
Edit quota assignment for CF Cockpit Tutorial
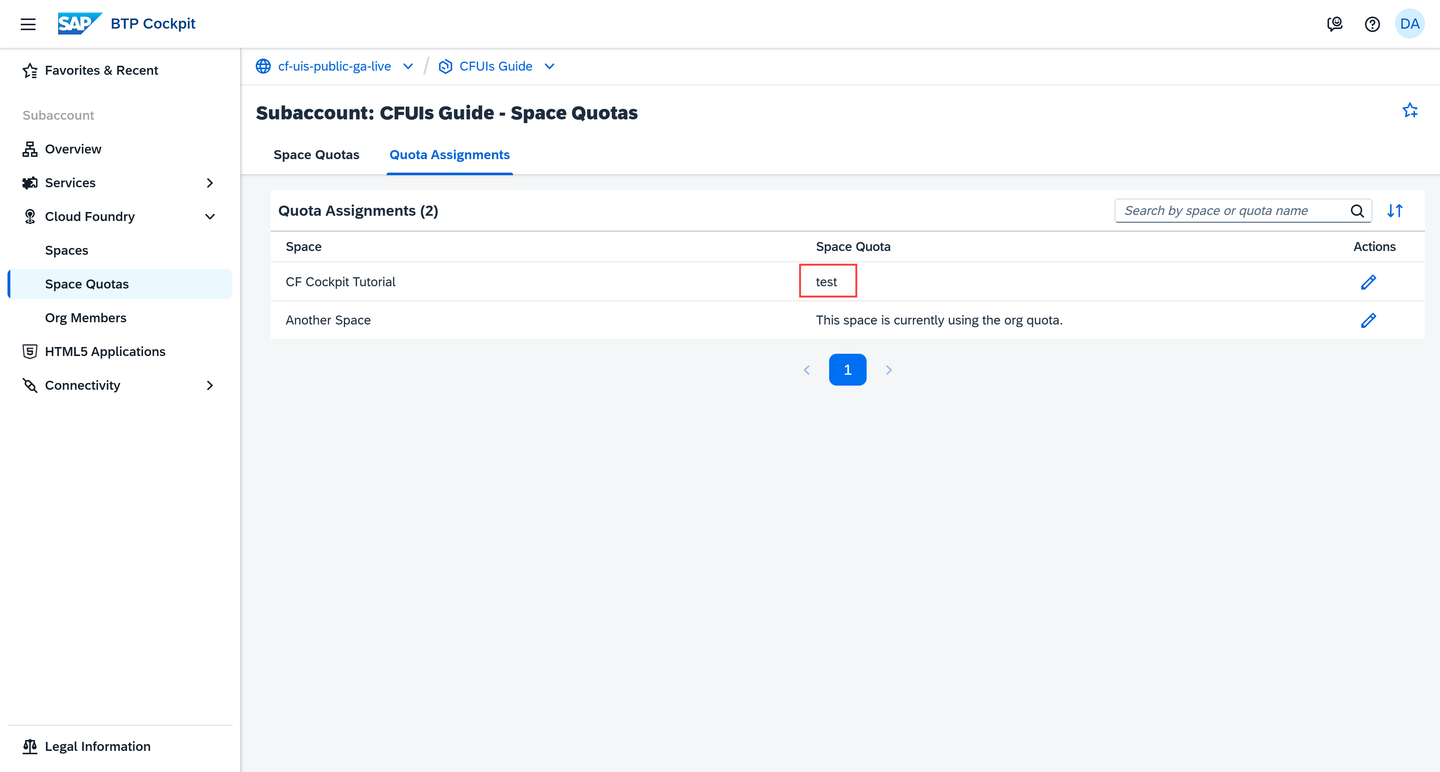tap(1368, 282)
